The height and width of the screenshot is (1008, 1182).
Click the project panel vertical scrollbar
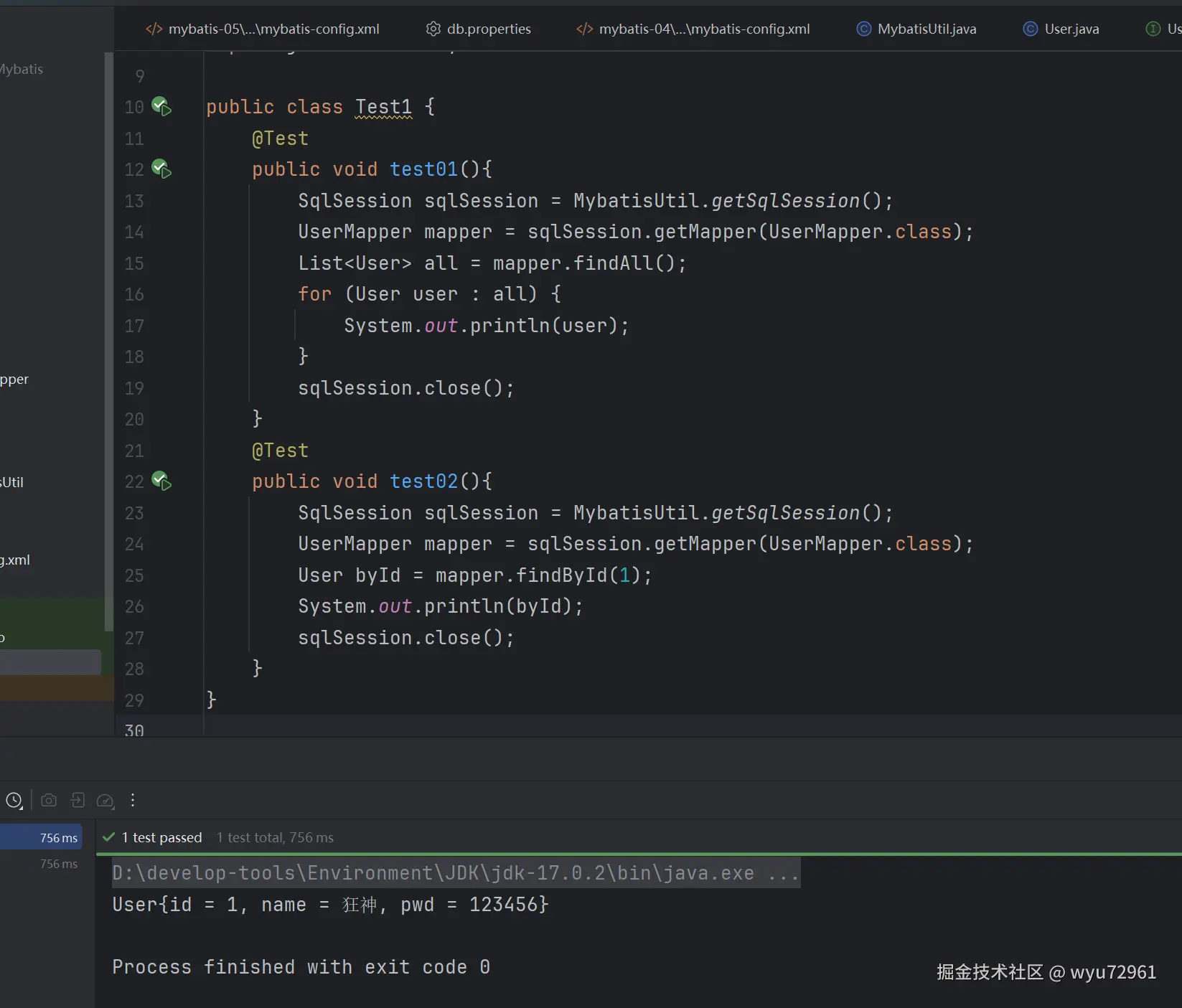(x=109, y=342)
